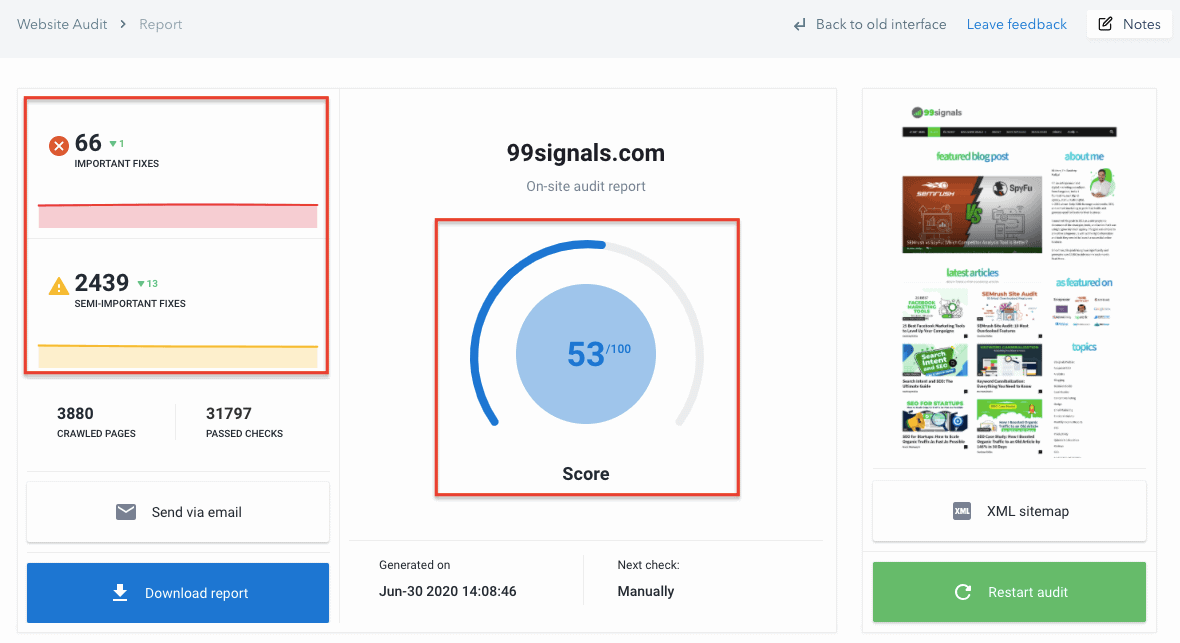Click the download arrow icon
The height and width of the screenshot is (643, 1180).
pyautogui.click(x=120, y=593)
